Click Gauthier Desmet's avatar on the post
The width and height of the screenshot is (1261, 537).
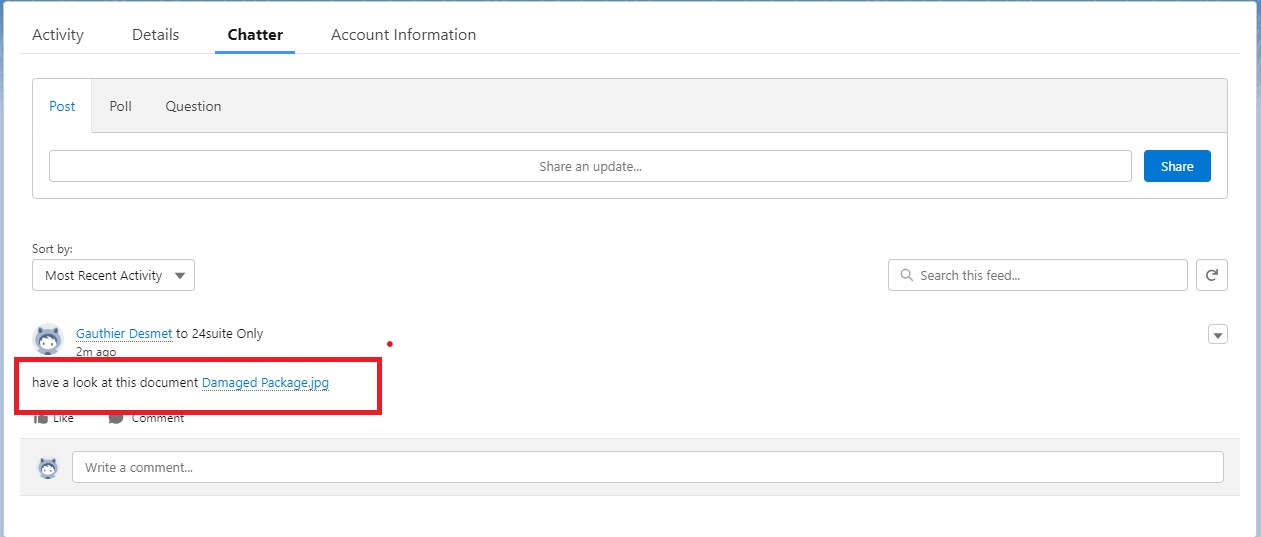48,339
